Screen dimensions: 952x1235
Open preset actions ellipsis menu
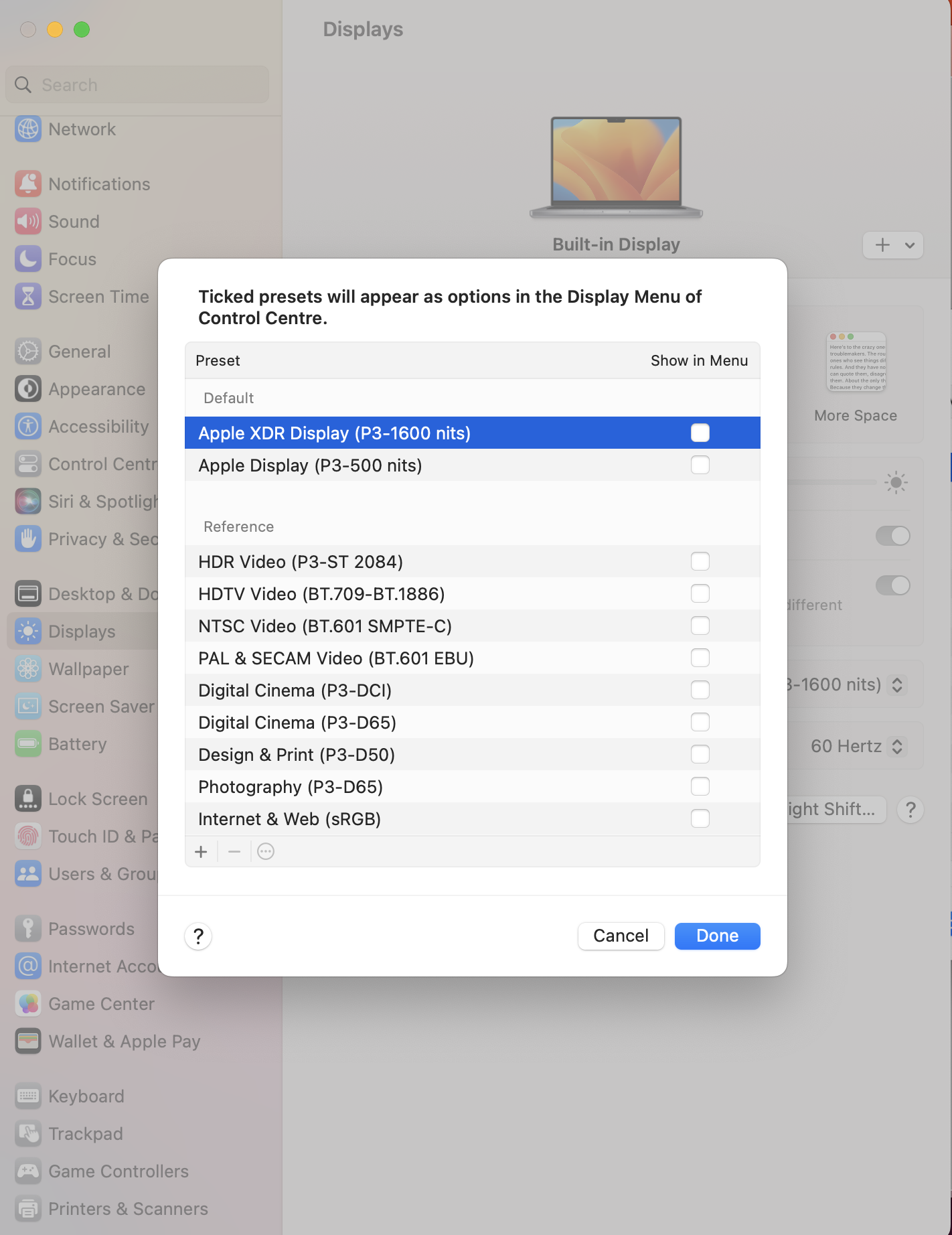(x=266, y=852)
